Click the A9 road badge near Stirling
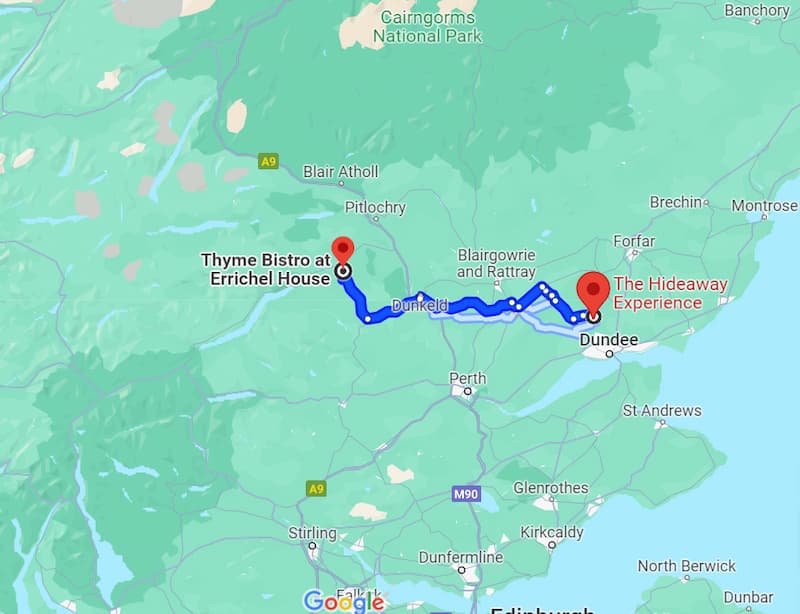 click(316, 489)
